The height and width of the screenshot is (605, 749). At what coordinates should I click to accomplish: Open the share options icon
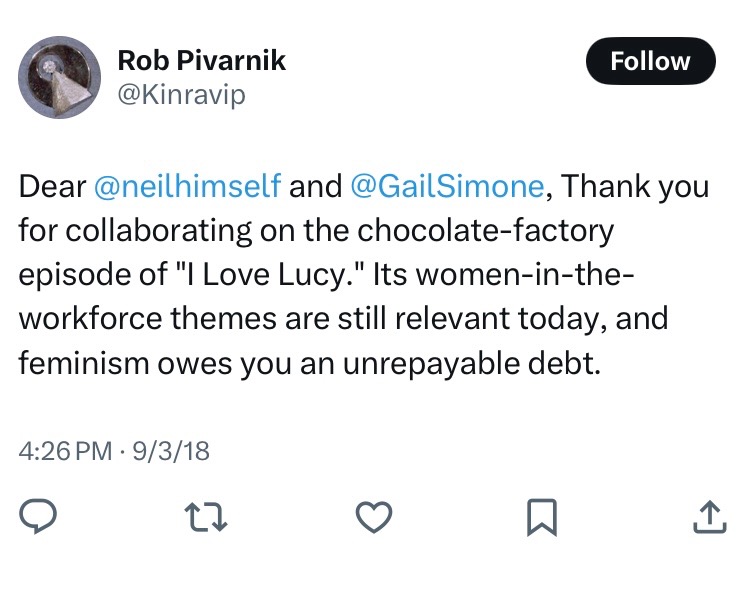pos(708,515)
